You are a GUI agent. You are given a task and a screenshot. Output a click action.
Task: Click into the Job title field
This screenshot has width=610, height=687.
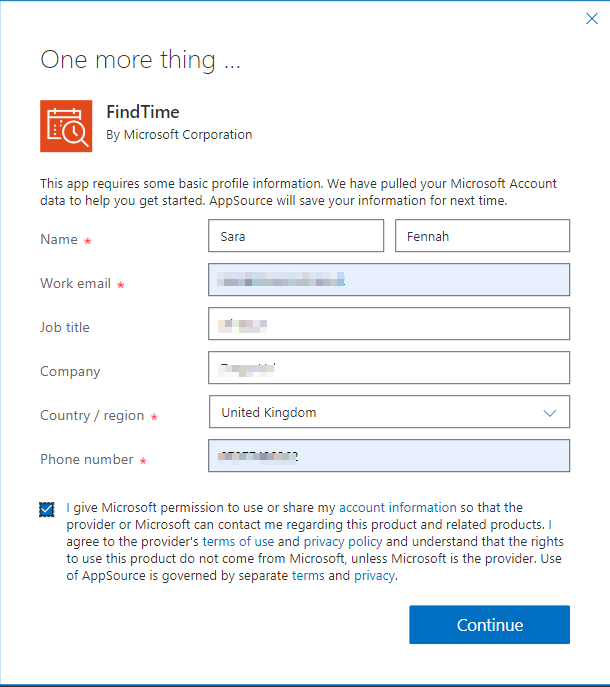coord(389,324)
